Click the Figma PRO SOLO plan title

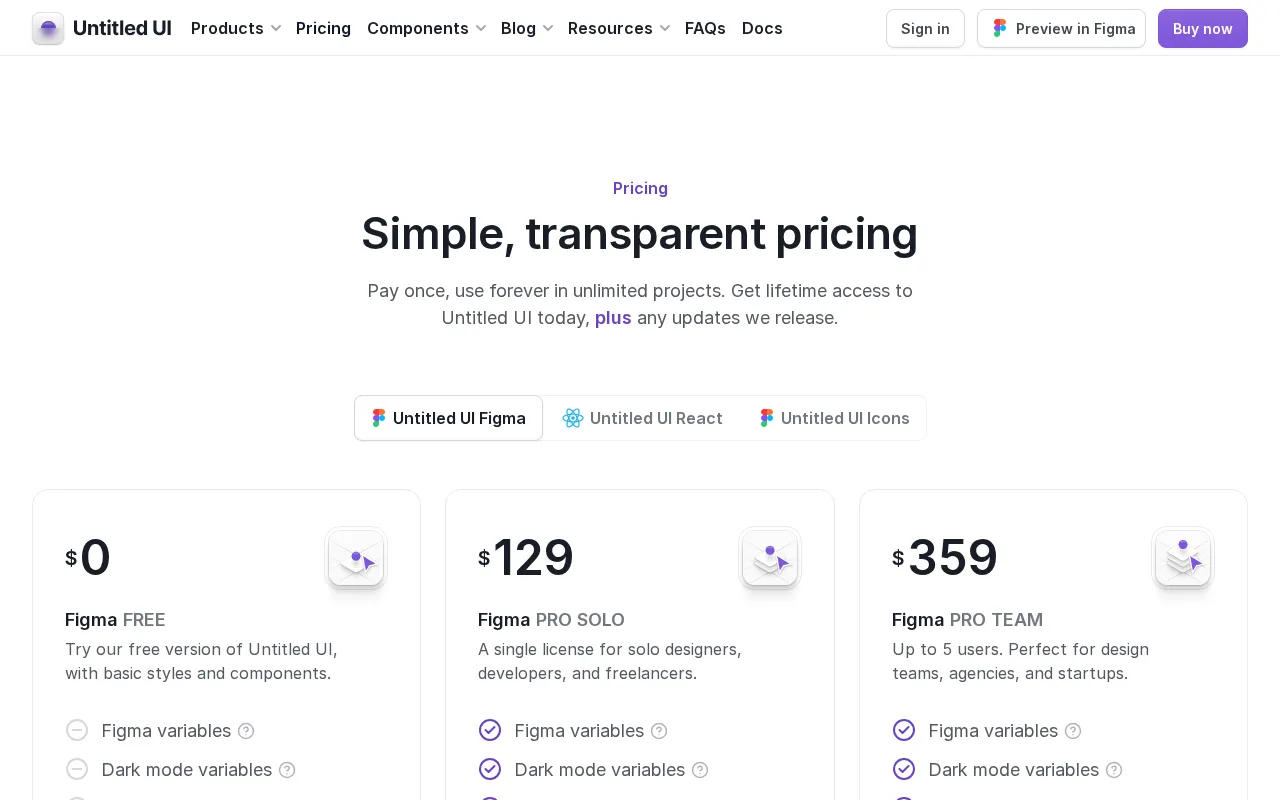click(551, 620)
